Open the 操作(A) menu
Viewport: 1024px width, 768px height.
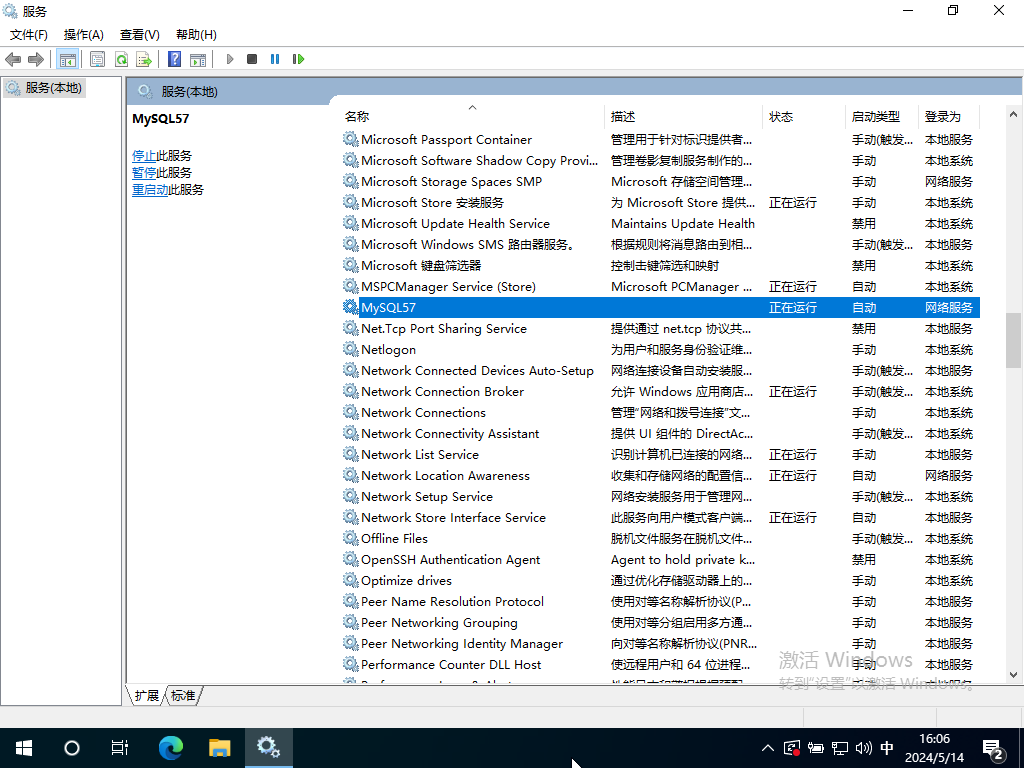tap(84, 35)
